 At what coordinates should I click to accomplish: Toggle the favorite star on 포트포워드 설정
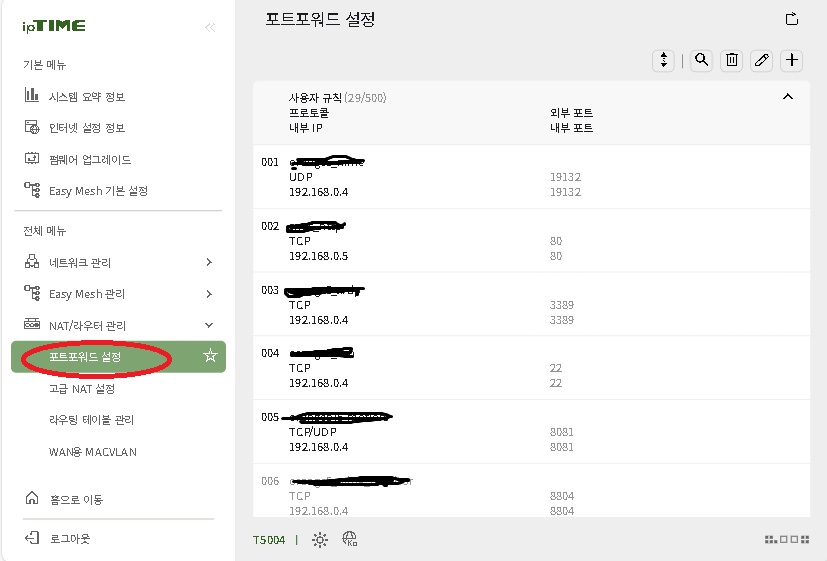210,356
